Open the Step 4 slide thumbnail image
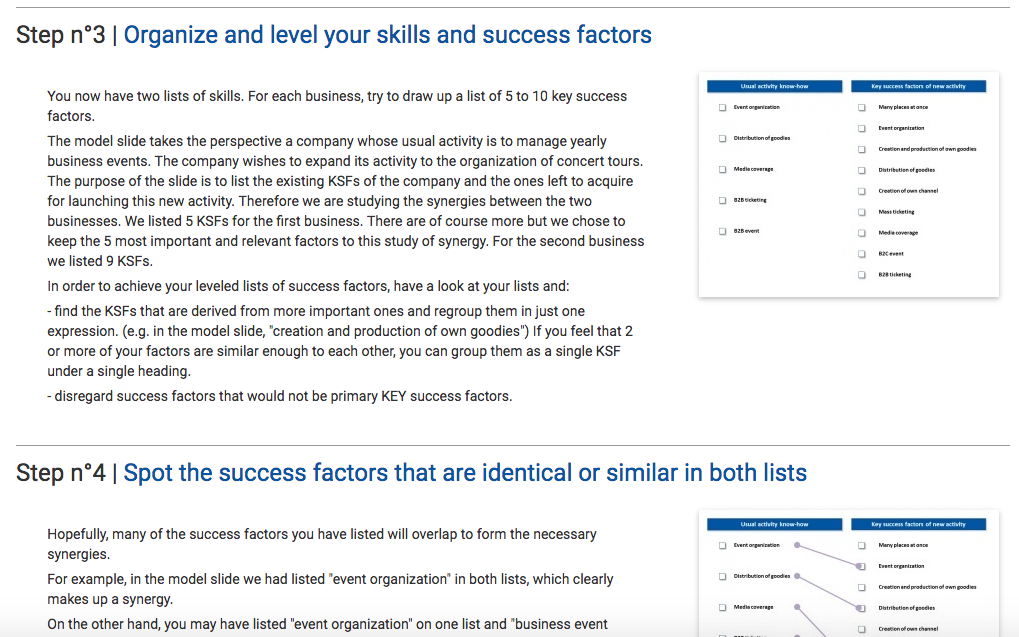 849,573
